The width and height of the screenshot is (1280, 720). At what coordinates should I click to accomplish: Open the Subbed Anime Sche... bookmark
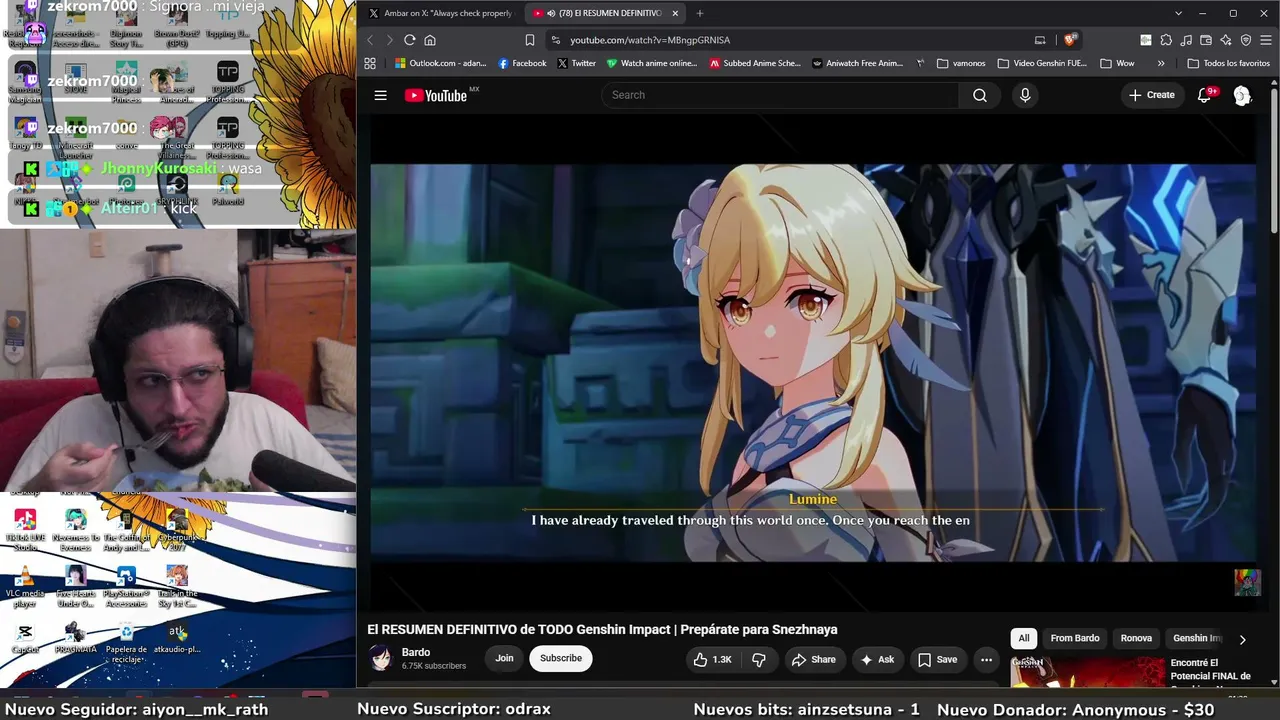coord(755,63)
